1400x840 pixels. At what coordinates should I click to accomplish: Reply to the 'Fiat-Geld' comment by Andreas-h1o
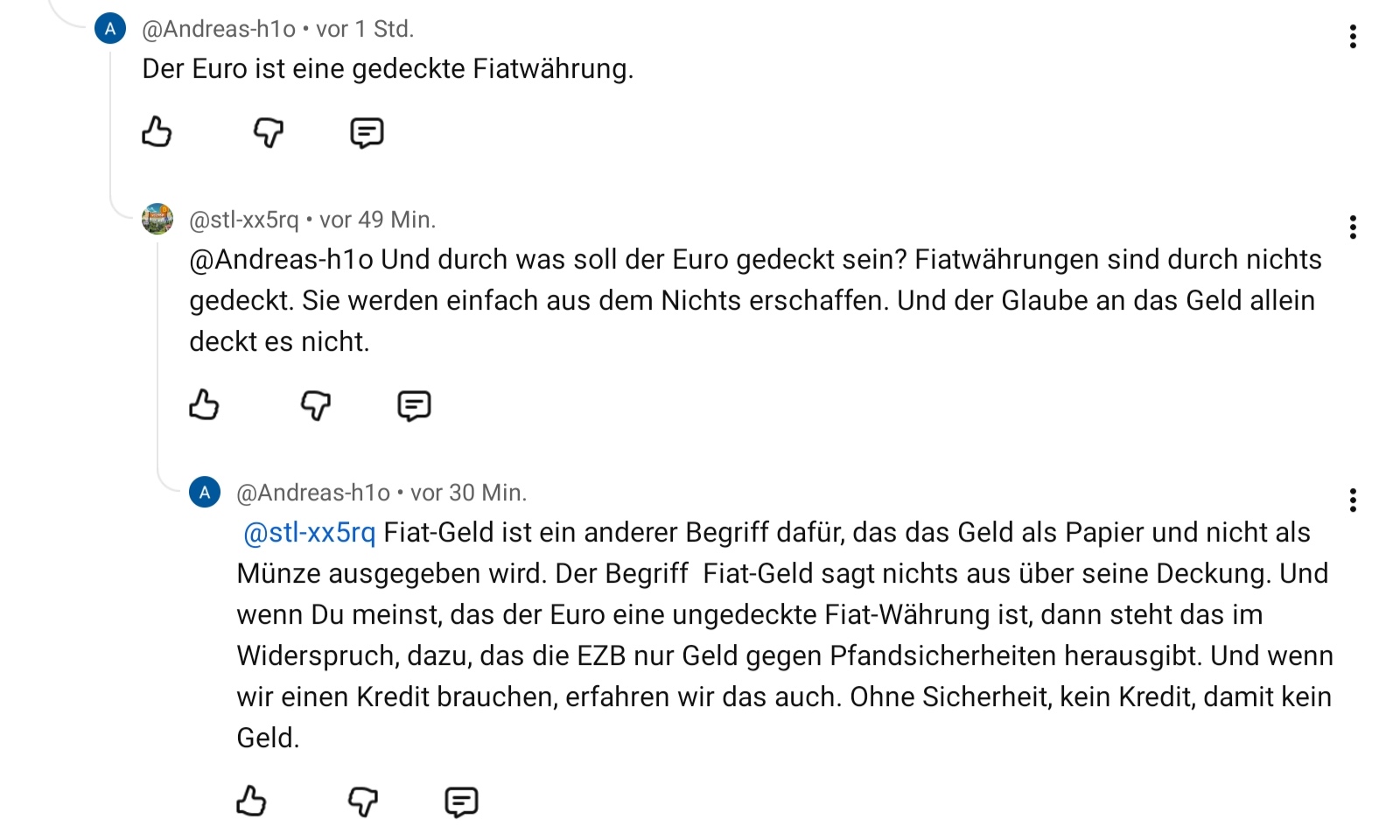point(461,801)
